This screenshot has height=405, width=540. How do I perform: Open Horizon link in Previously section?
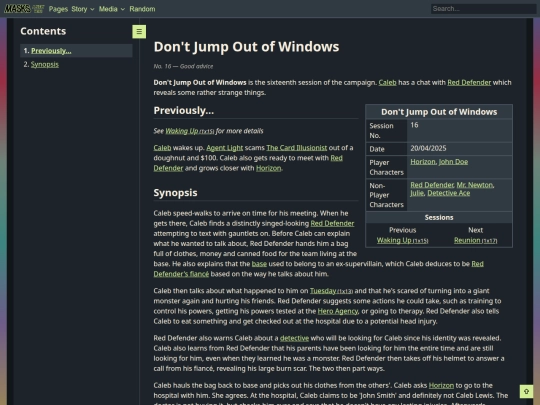tap(268, 168)
